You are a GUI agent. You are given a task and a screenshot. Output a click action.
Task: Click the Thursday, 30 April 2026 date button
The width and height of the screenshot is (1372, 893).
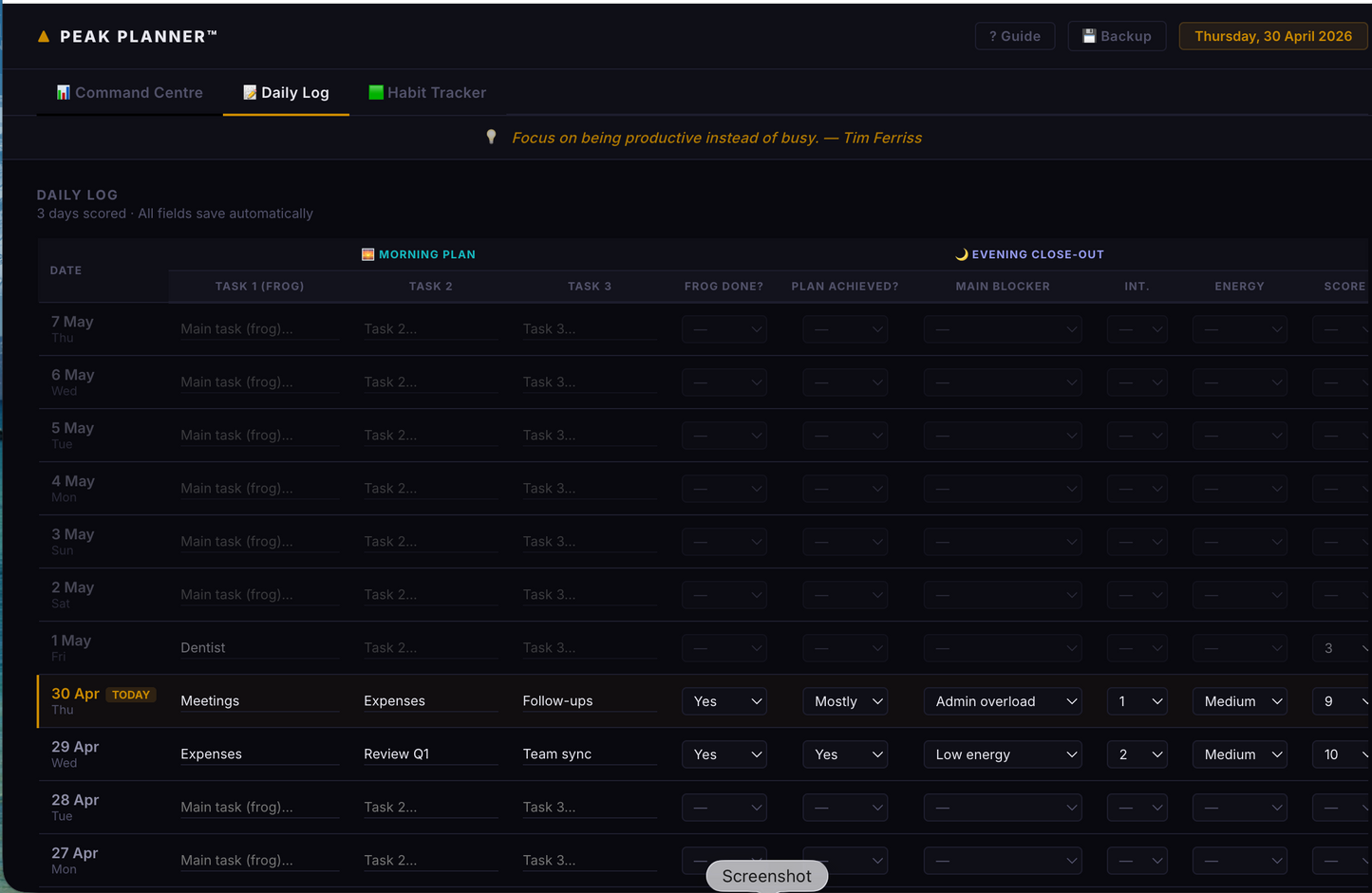tap(1273, 36)
